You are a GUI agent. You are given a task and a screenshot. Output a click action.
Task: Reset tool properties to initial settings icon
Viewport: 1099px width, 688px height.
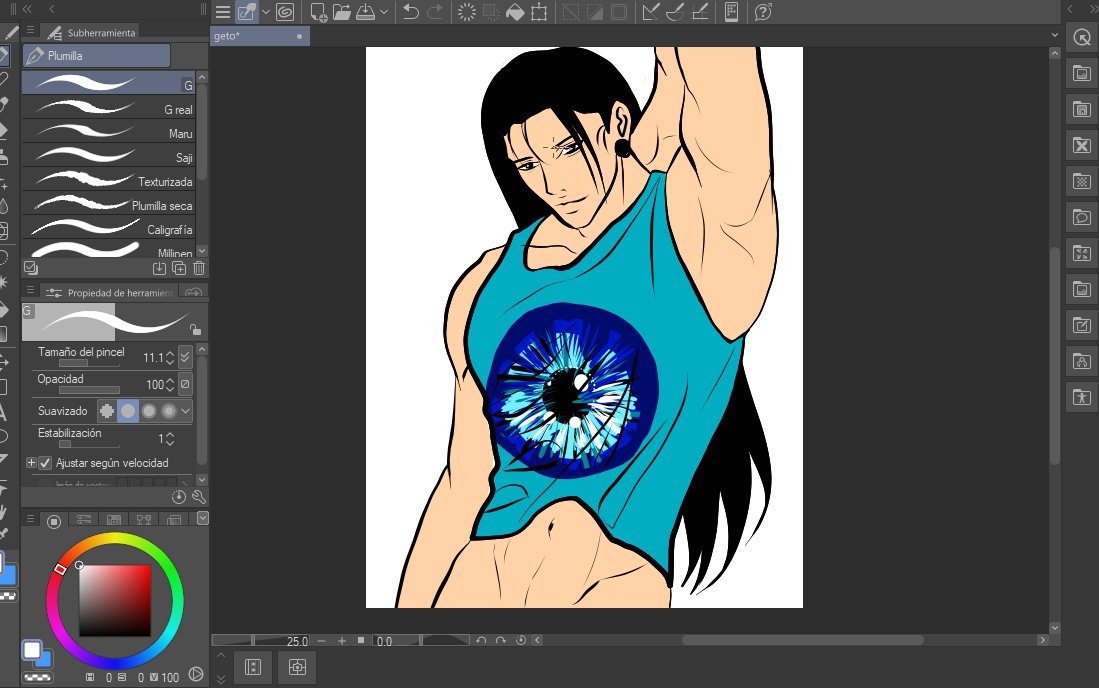179,497
